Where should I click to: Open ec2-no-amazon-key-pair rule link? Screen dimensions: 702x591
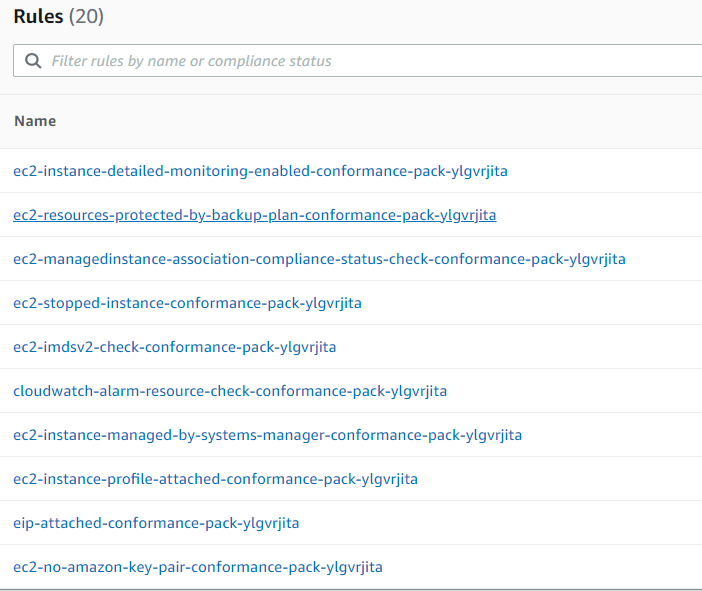(x=198, y=567)
